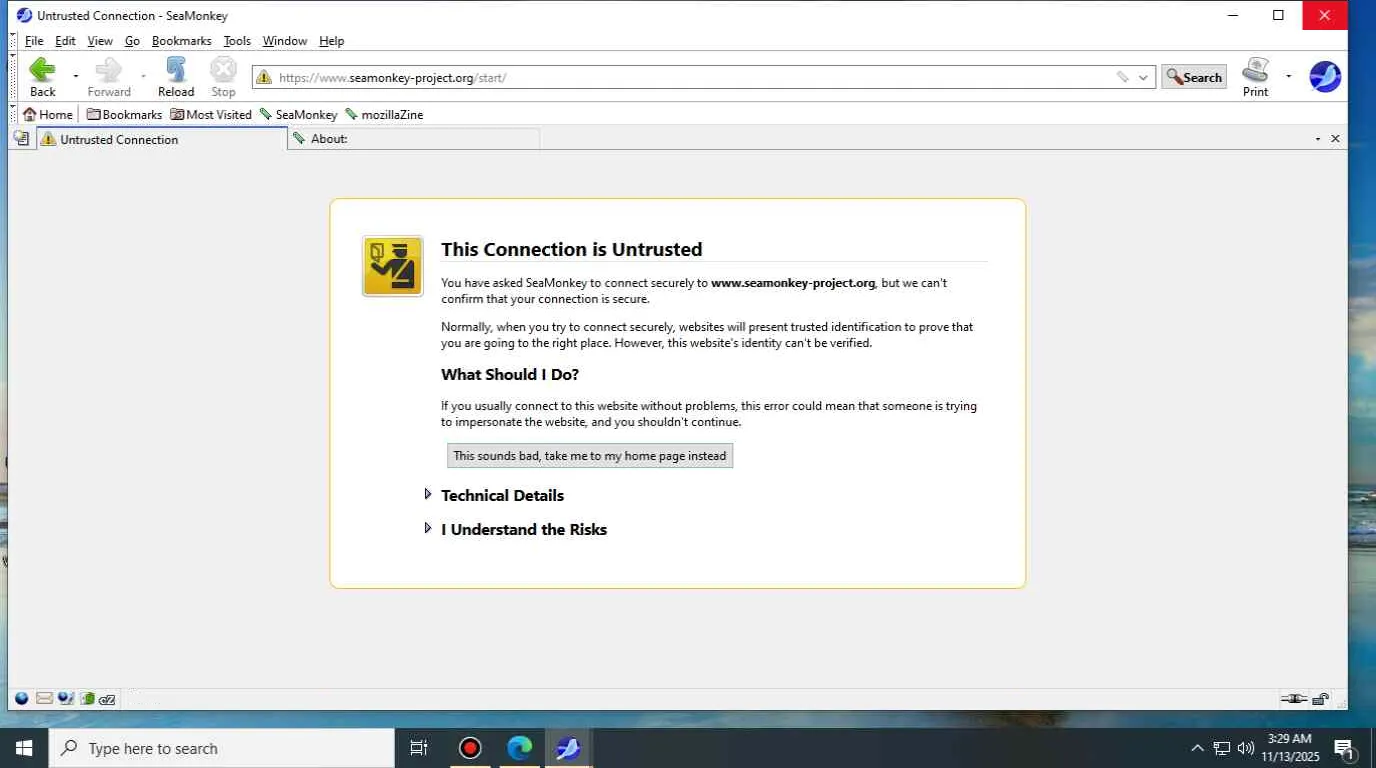Click the Windows 'Type here to search' box
1376x768 pixels.
222,748
